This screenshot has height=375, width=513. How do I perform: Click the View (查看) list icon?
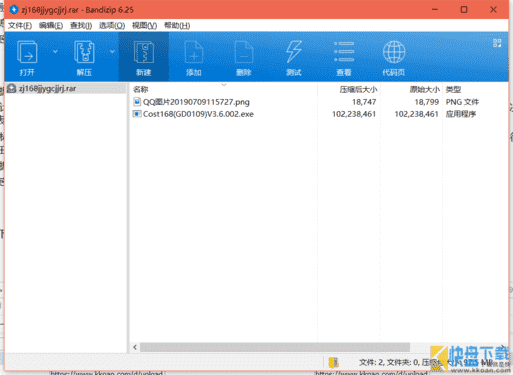click(344, 52)
